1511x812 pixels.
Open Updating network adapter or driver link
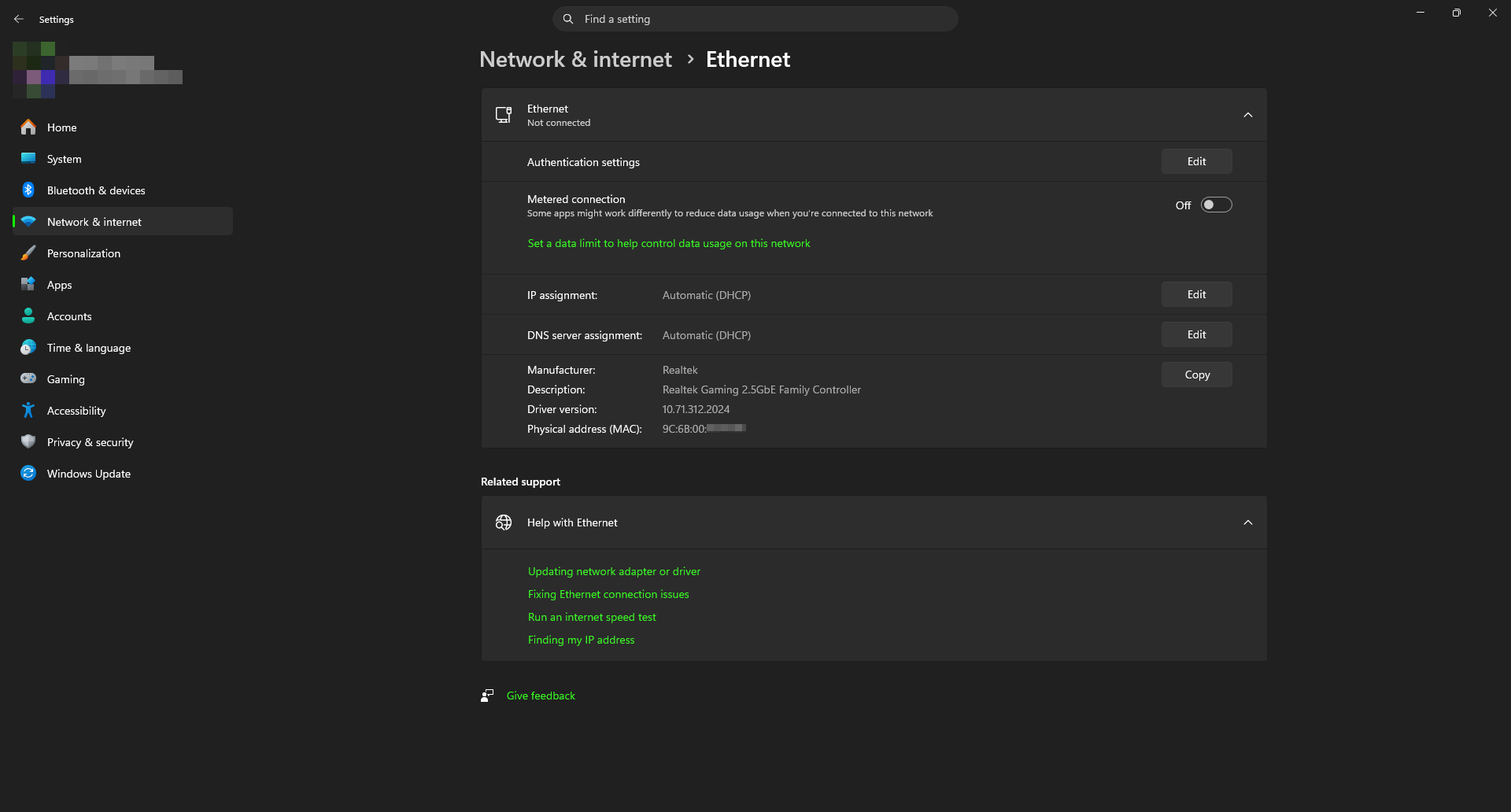[614, 571]
